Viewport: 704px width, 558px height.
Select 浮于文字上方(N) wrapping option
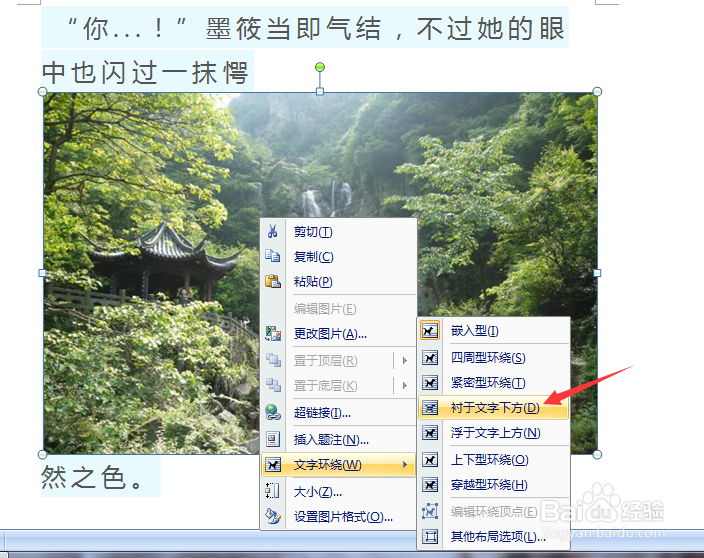pyautogui.click(x=494, y=433)
